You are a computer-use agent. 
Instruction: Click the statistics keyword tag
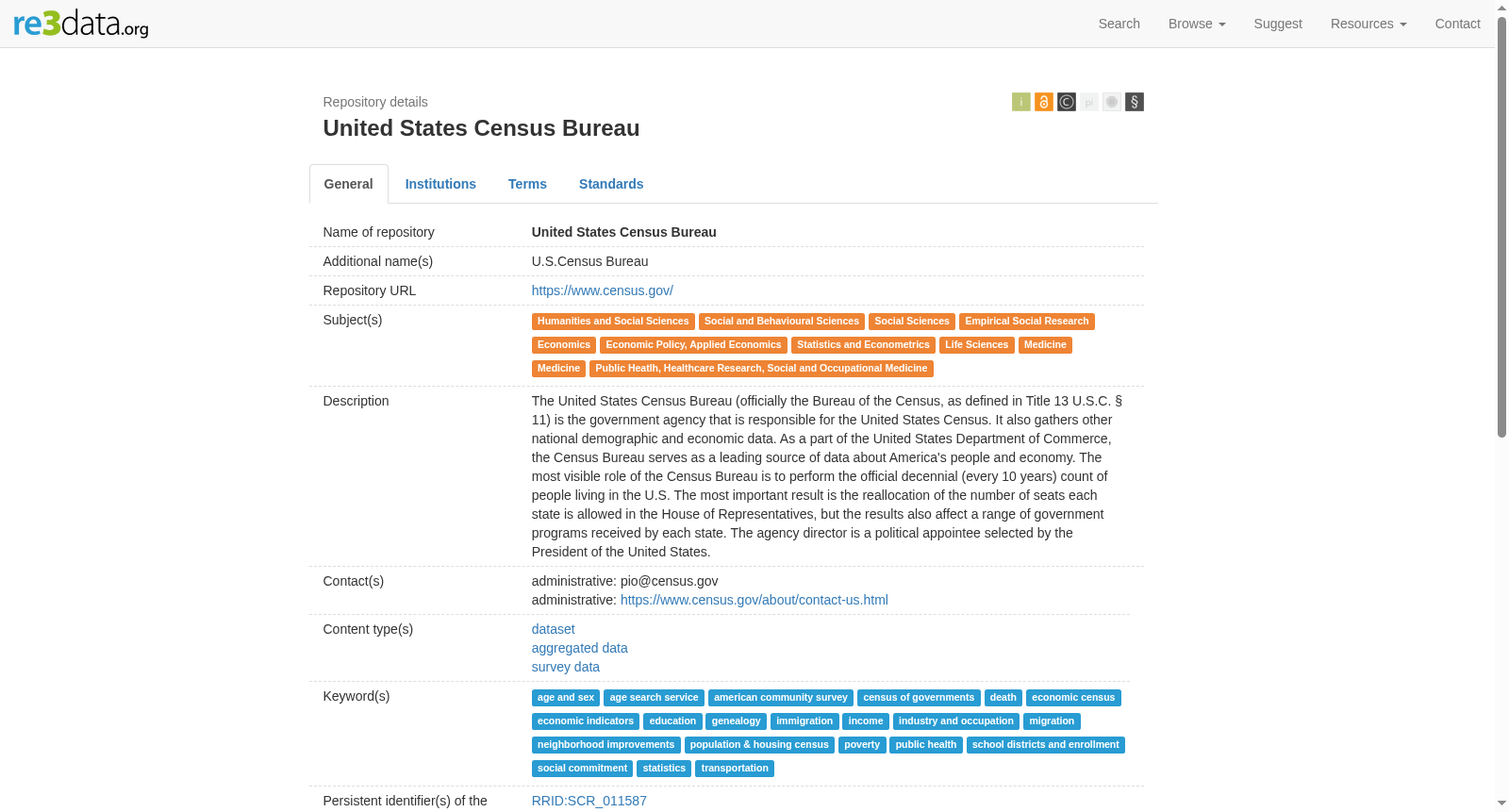coord(664,769)
